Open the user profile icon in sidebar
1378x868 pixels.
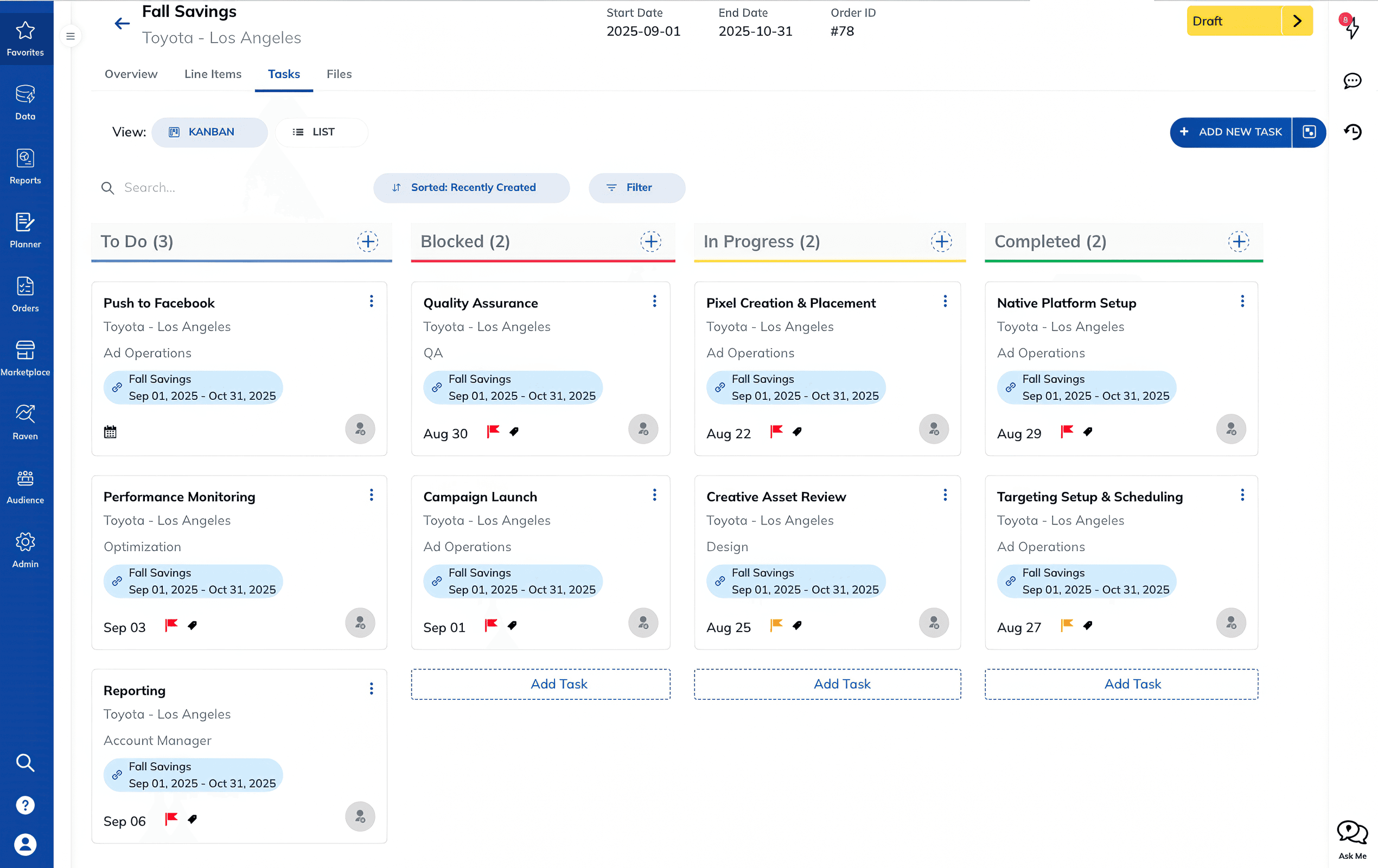coord(25,845)
